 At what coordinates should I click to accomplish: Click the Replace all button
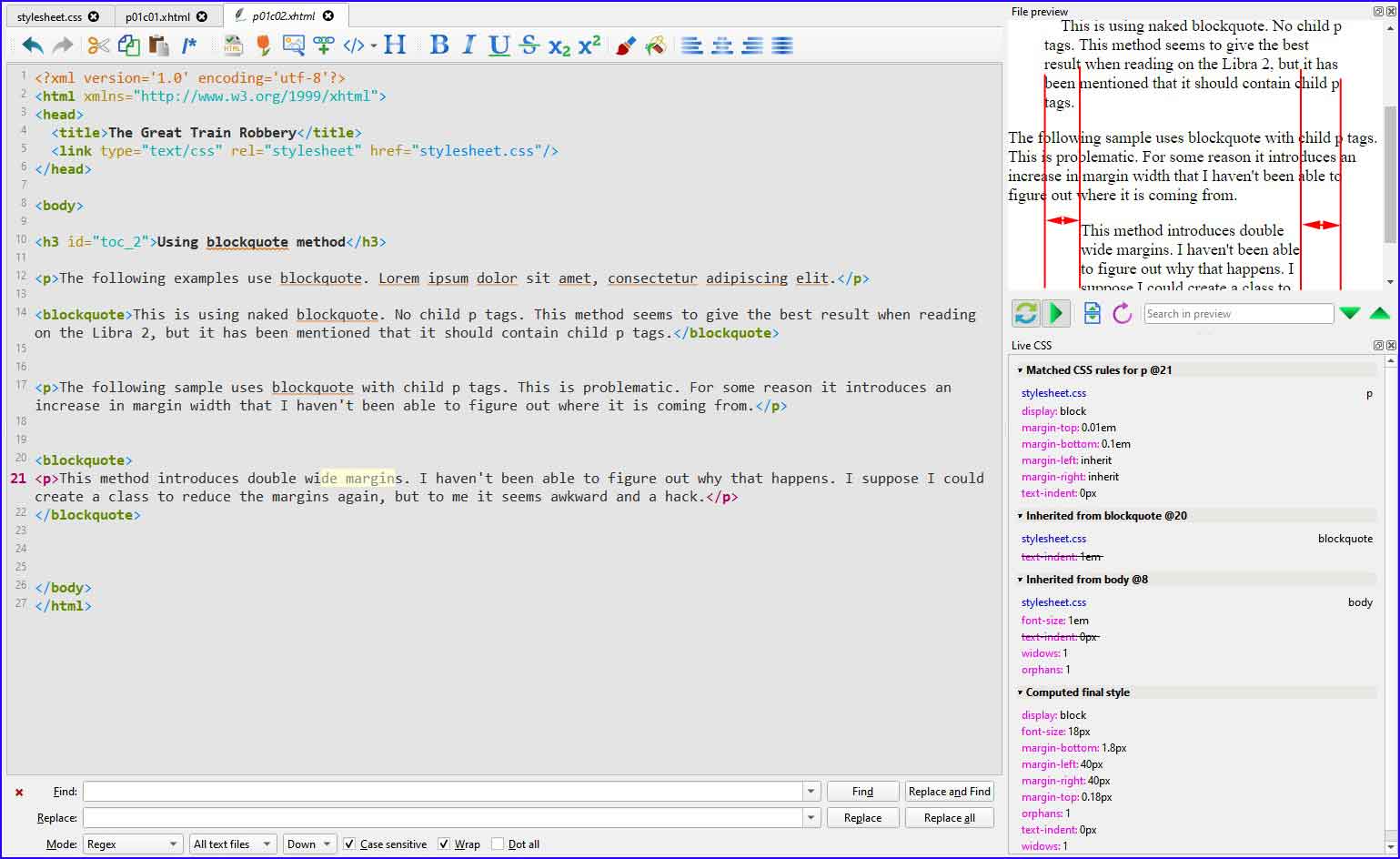click(949, 818)
